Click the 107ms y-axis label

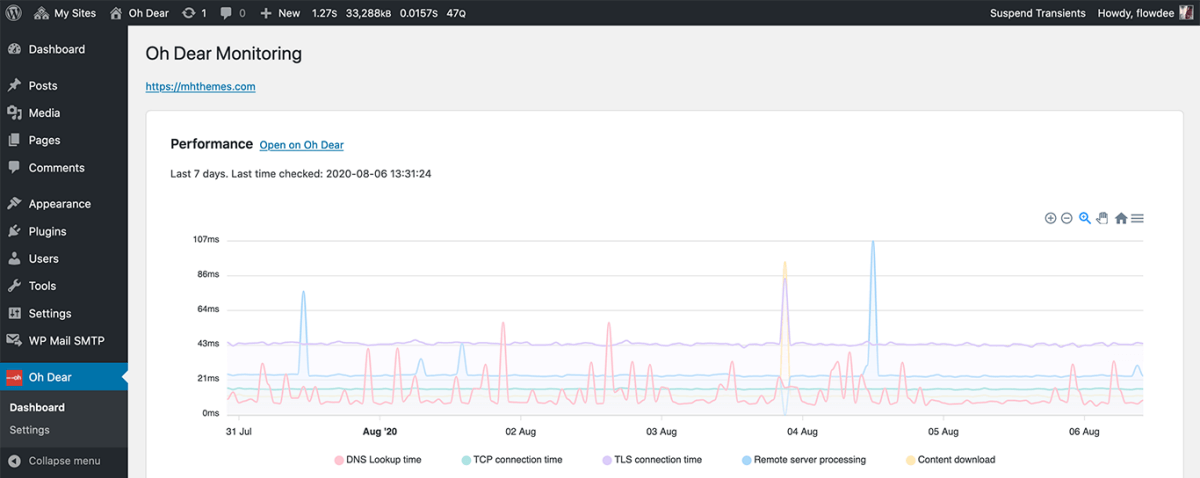tap(206, 240)
